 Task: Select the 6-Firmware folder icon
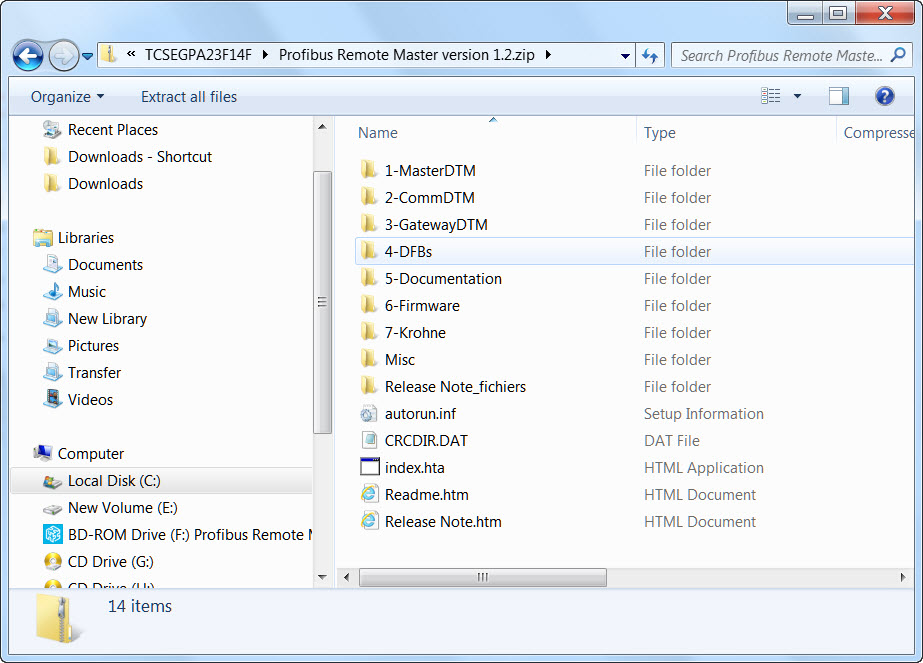click(x=368, y=306)
